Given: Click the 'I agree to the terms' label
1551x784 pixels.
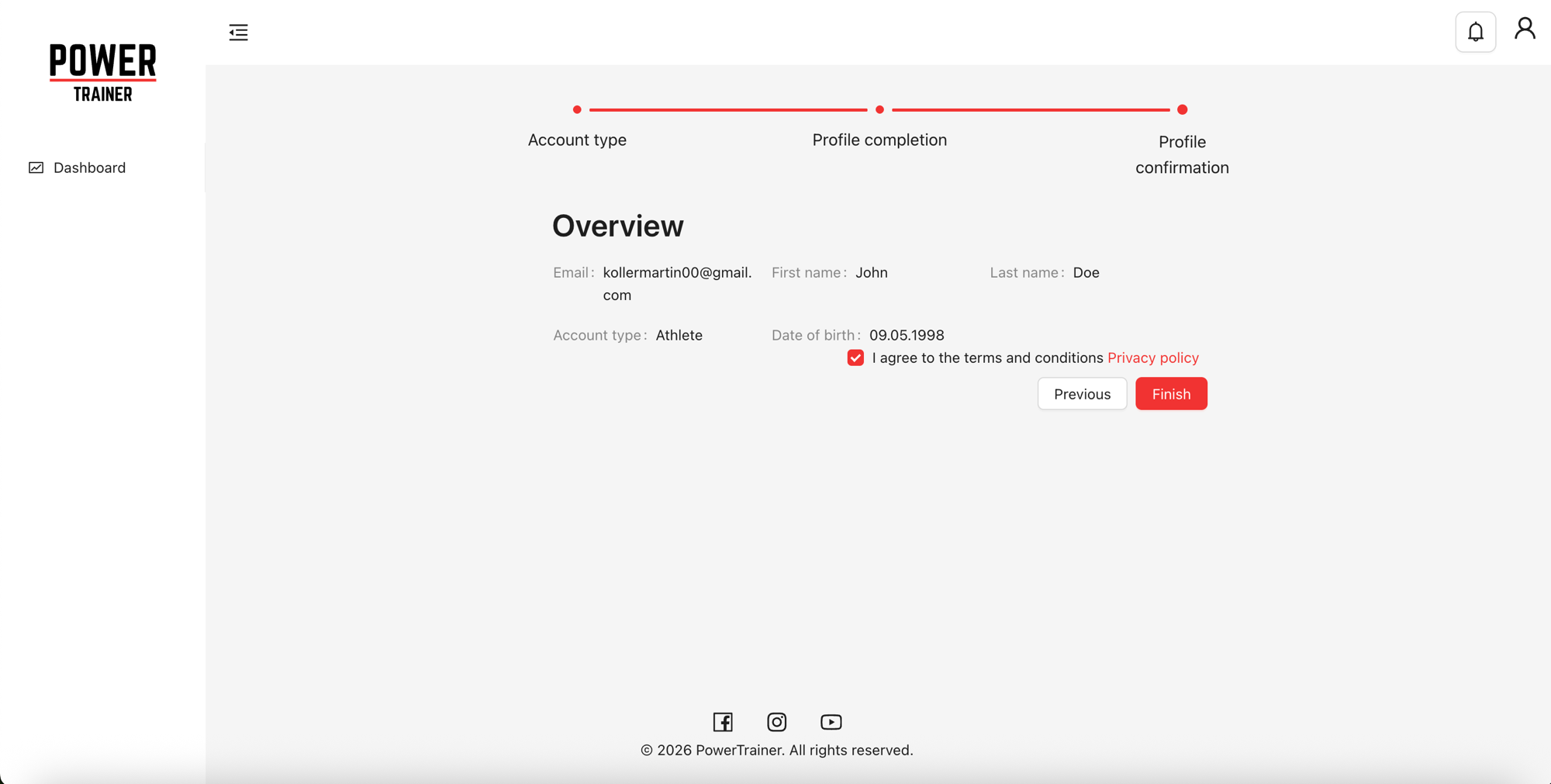Looking at the screenshot, I should 987,357.
